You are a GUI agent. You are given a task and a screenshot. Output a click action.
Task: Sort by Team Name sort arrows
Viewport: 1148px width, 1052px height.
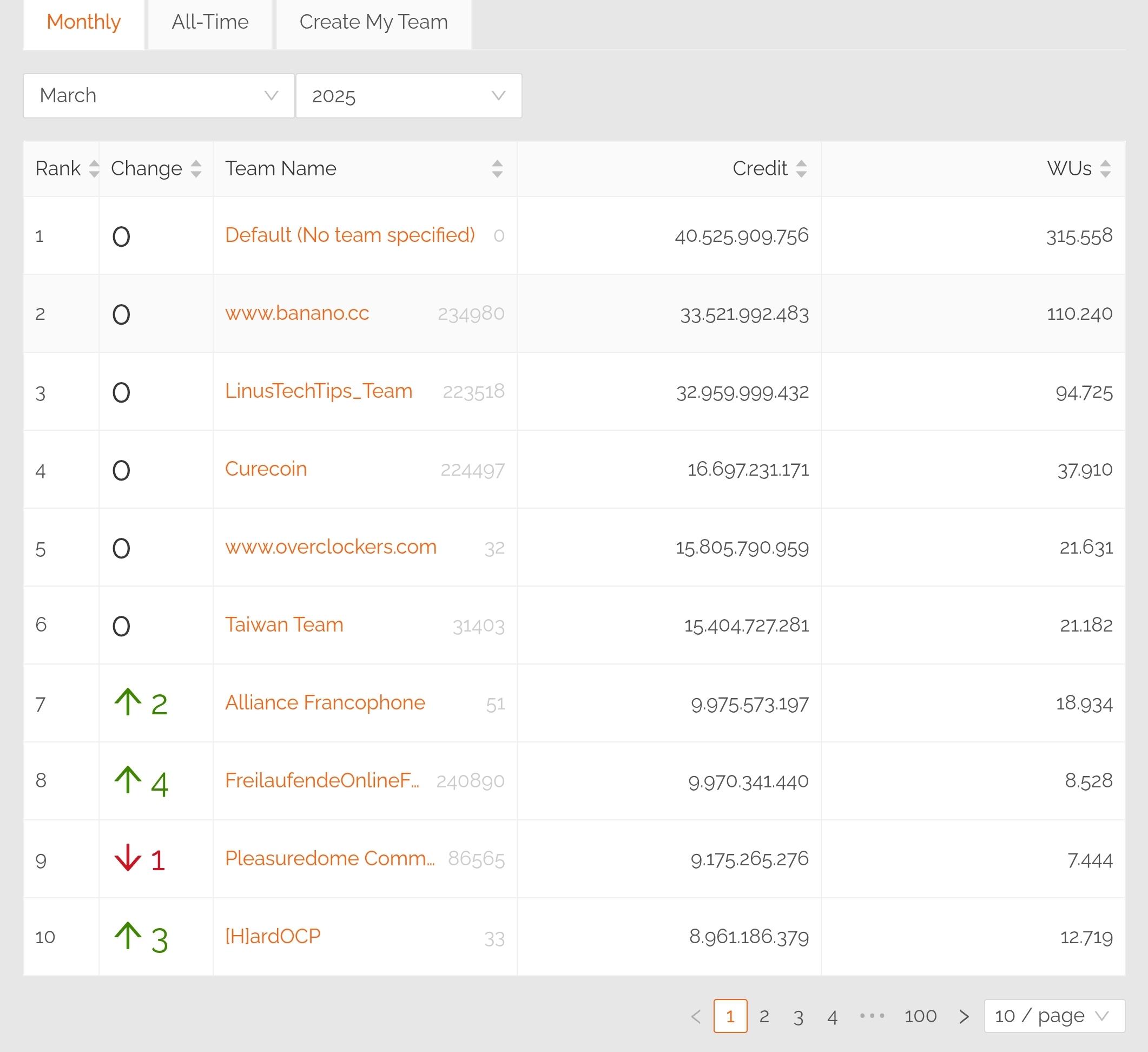point(497,169)
